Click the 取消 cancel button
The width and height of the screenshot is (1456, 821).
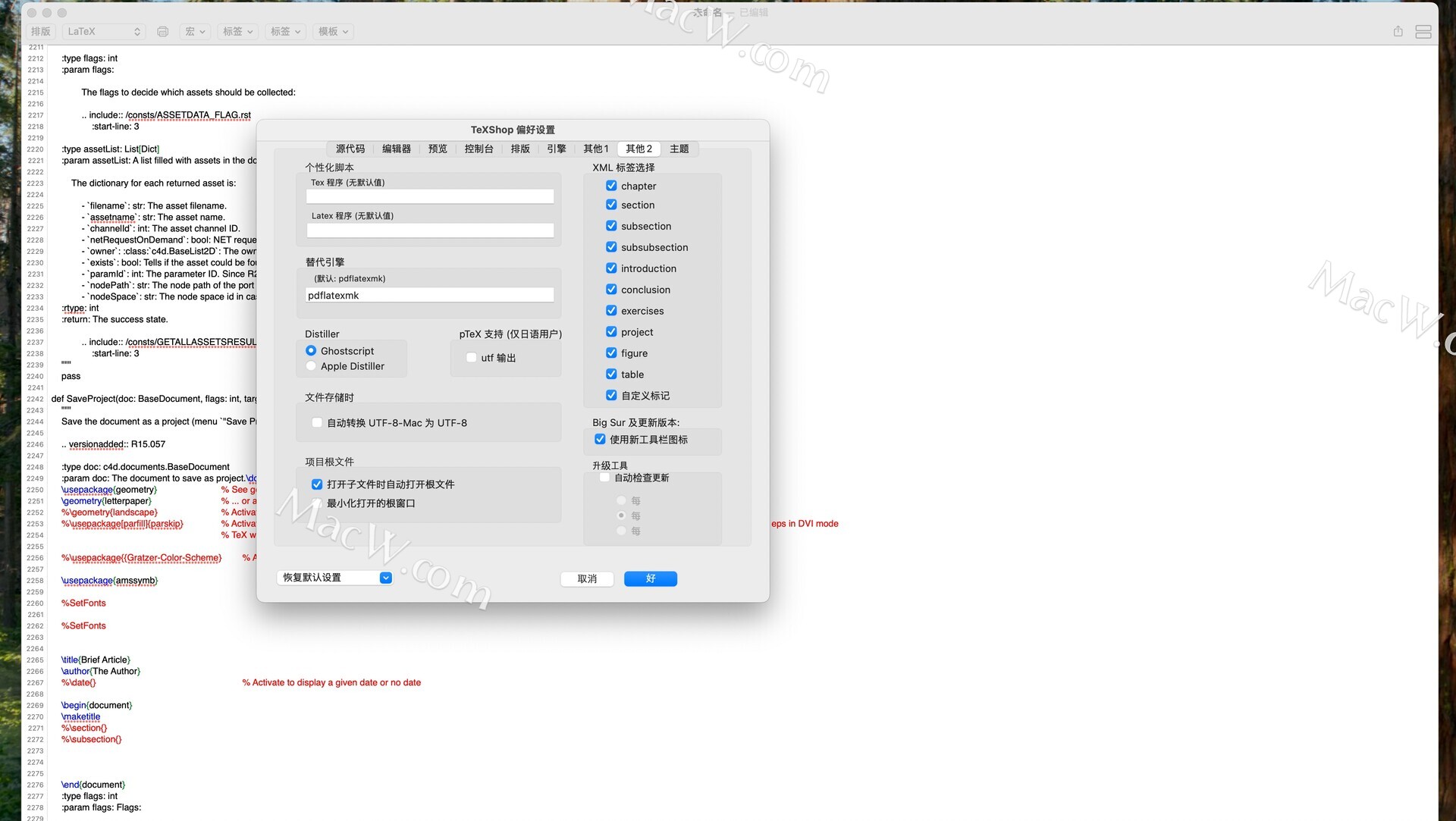[587, 579]
